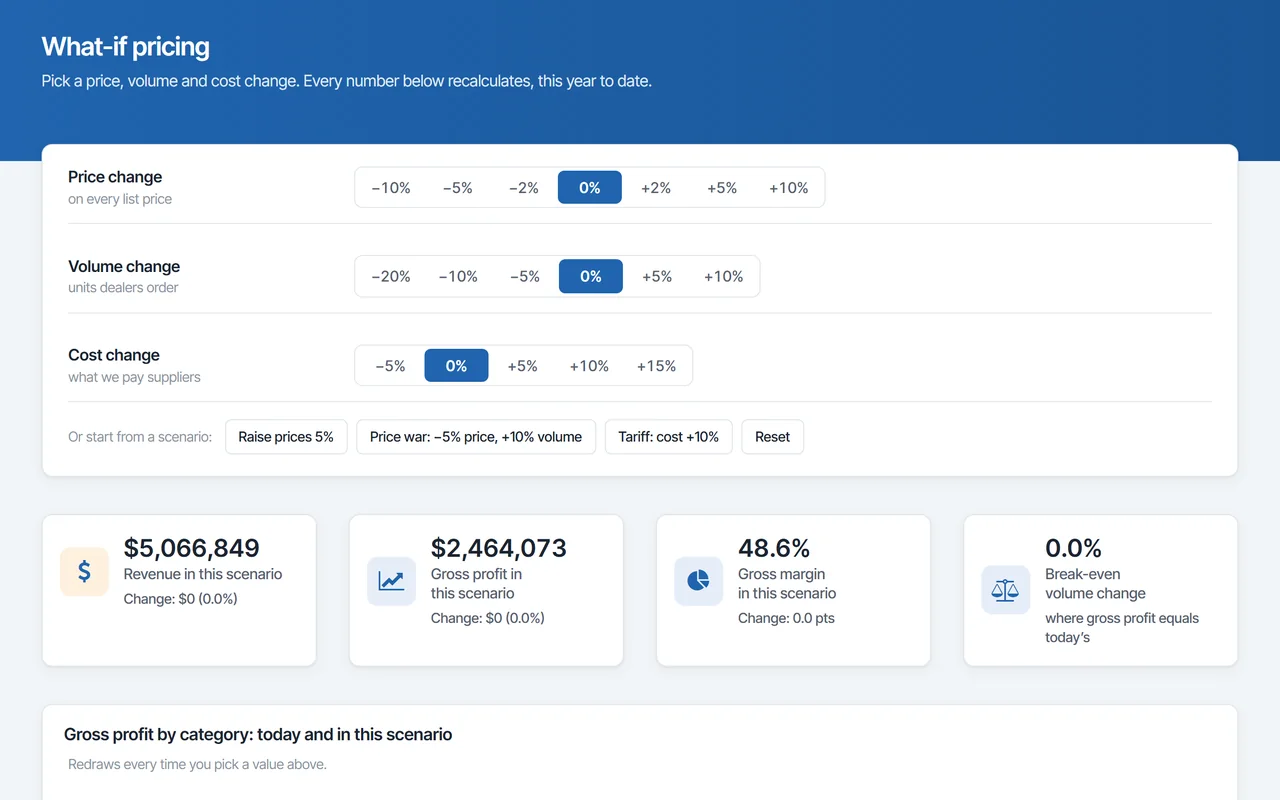Click the What-if pricing heading
The height and width of the screenshot is (800, 1280).
(x=126, y=47)
